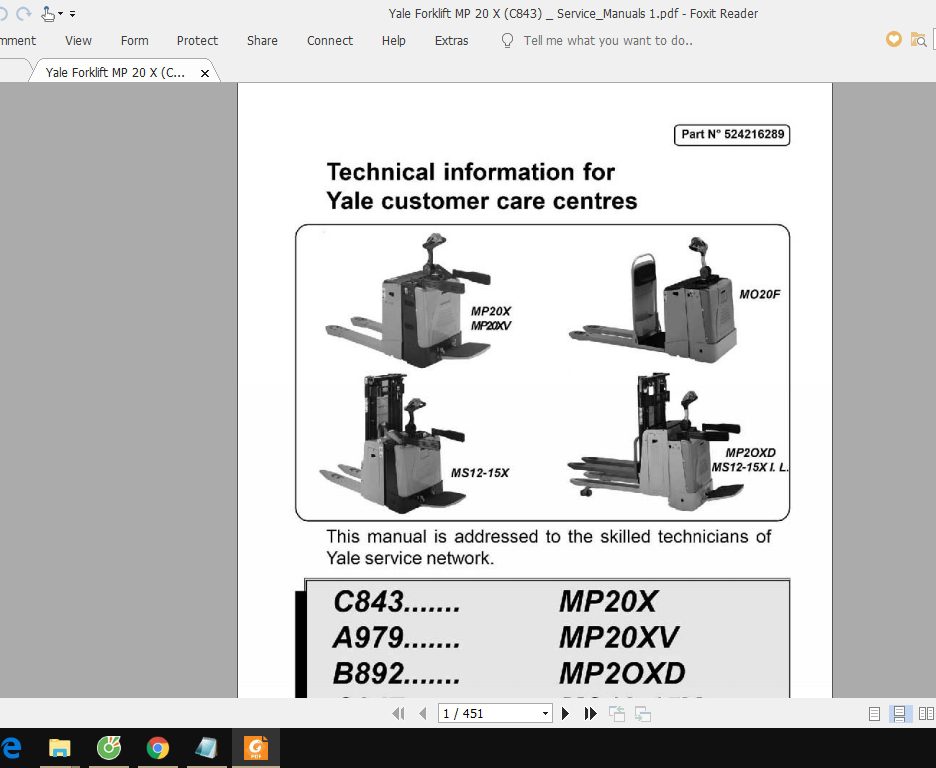Image resolution: width=936 pixels, height=768 pixels.
Task: Switch to single page view mode
Action: pyautogui.click(x=874, y=714)
